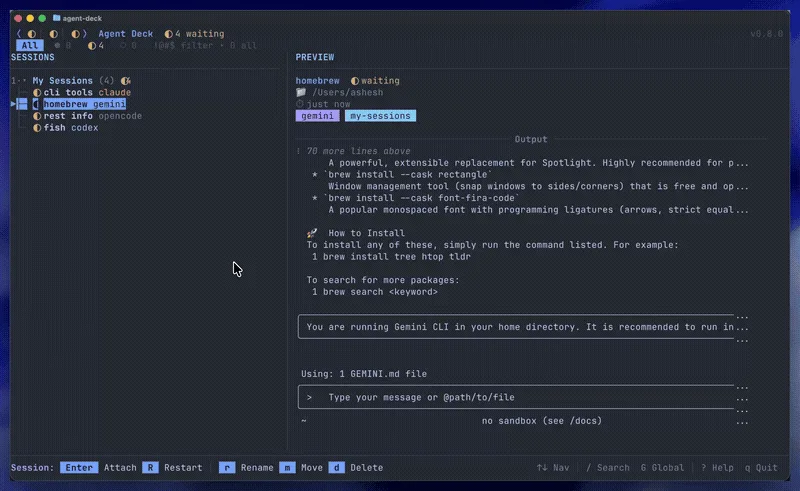Click 'Using: 1 GEMINI.md file' text
800x491 pixels.
[x=364, y=374]
